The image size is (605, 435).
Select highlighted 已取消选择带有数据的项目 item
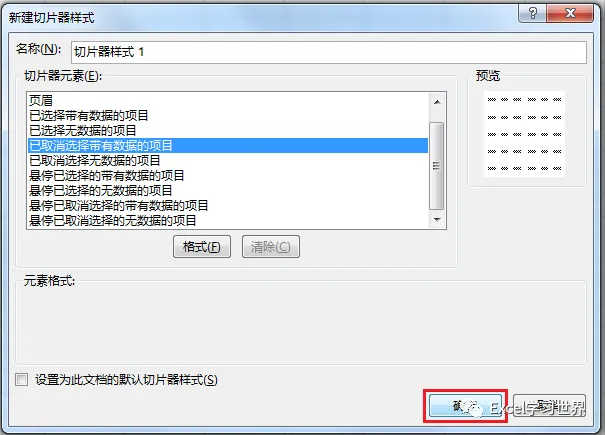[x=228, y=146]
